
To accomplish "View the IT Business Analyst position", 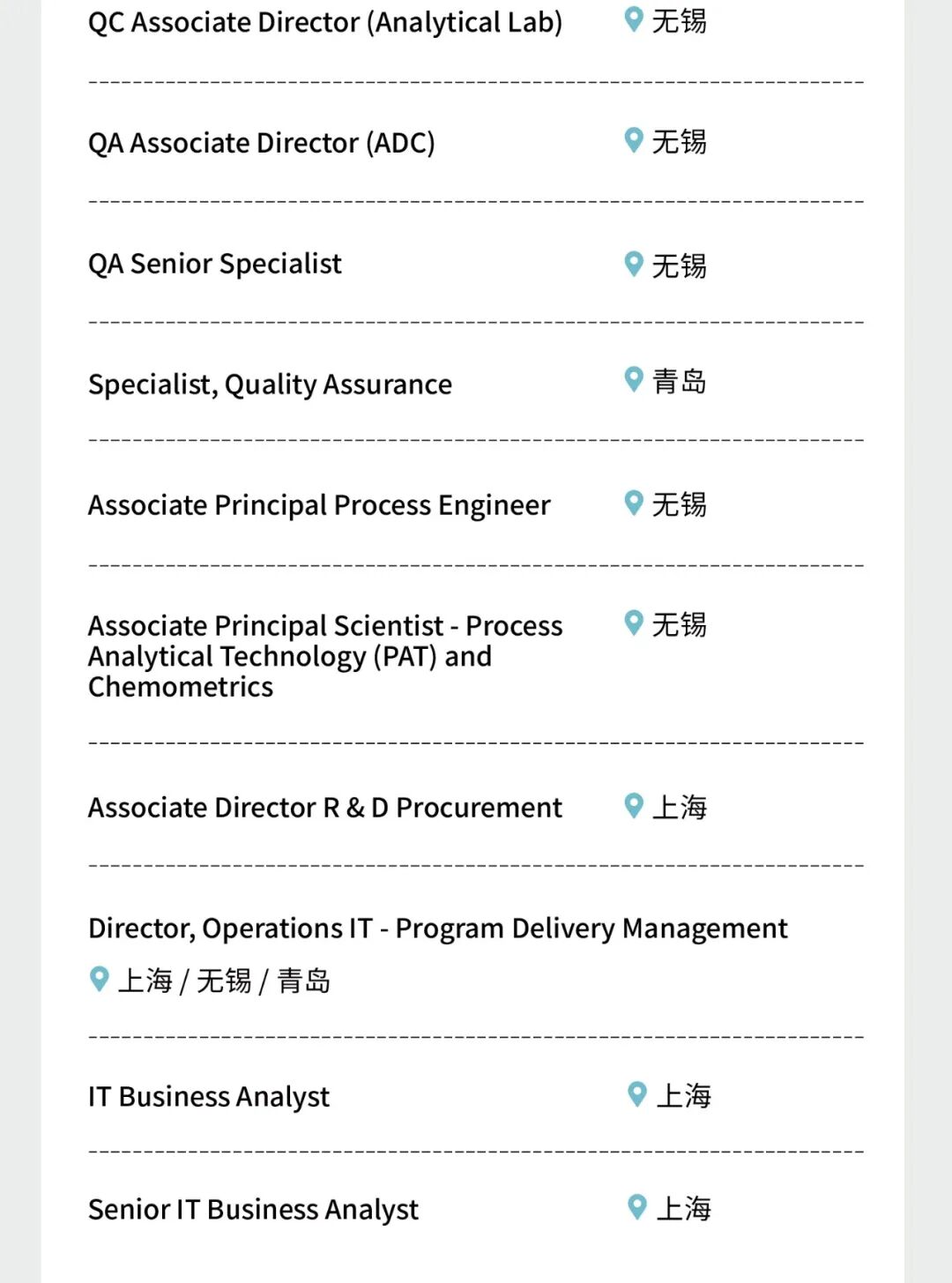I will click(209, 1097).
